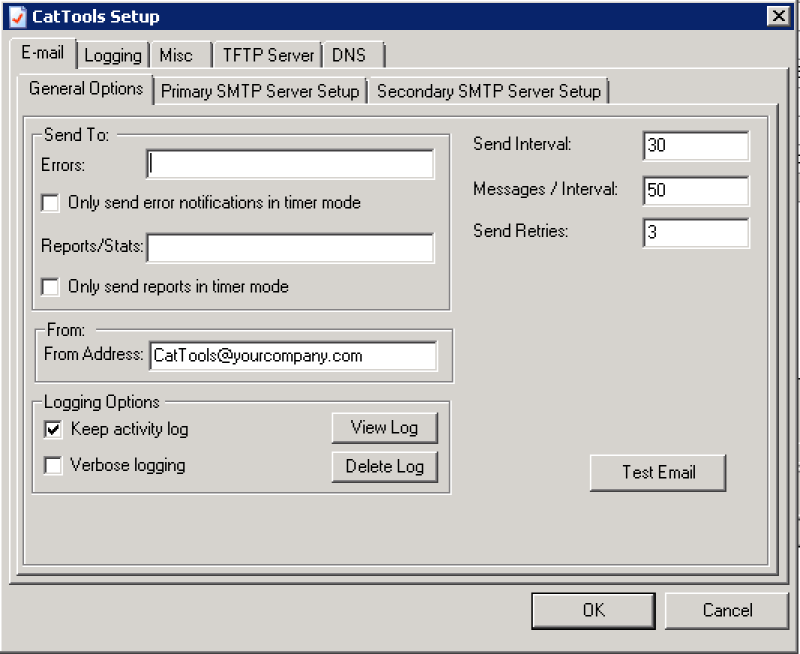The width and height of the screenshot is (800, 654).
Task: Click the "Reports/Stats:" label
Action: (x=92, y=246)
